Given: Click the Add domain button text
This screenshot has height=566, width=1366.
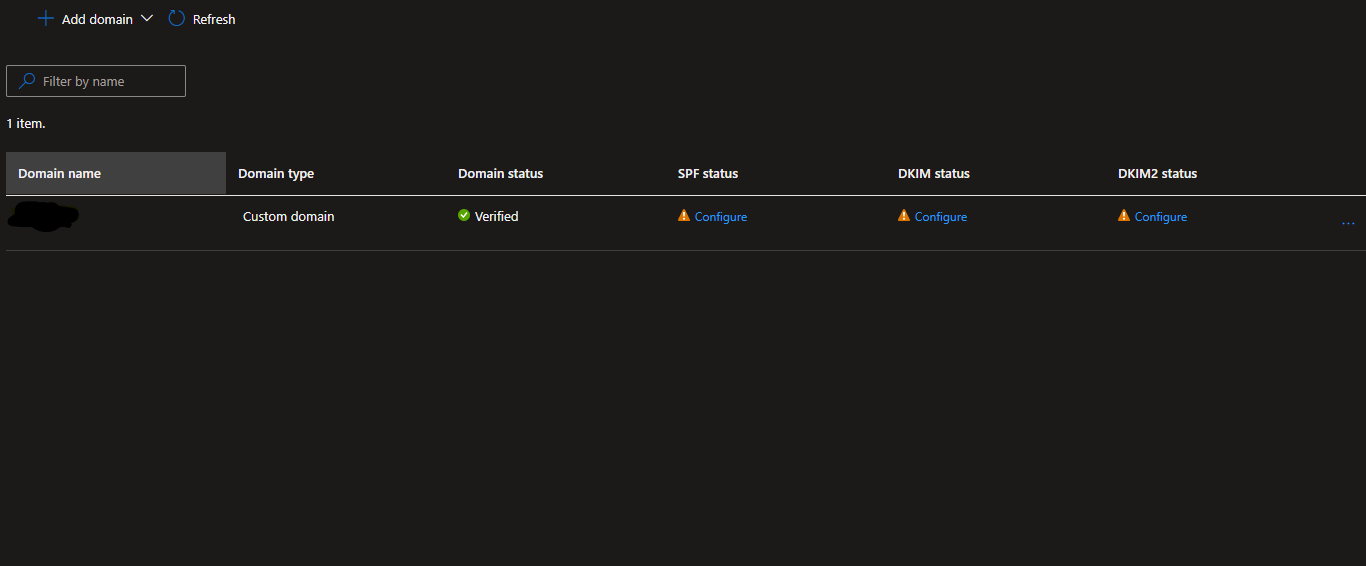Looking at the screenshot, I should (x=97, y=19).
